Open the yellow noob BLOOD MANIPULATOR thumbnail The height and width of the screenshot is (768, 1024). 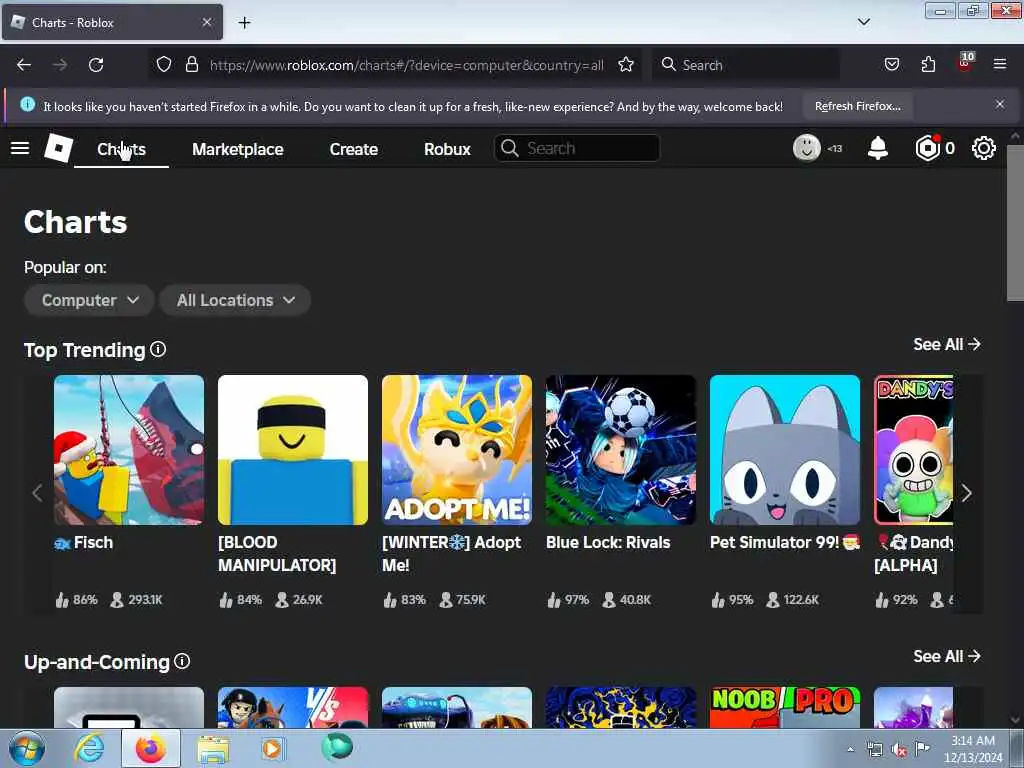click(293, 450)
